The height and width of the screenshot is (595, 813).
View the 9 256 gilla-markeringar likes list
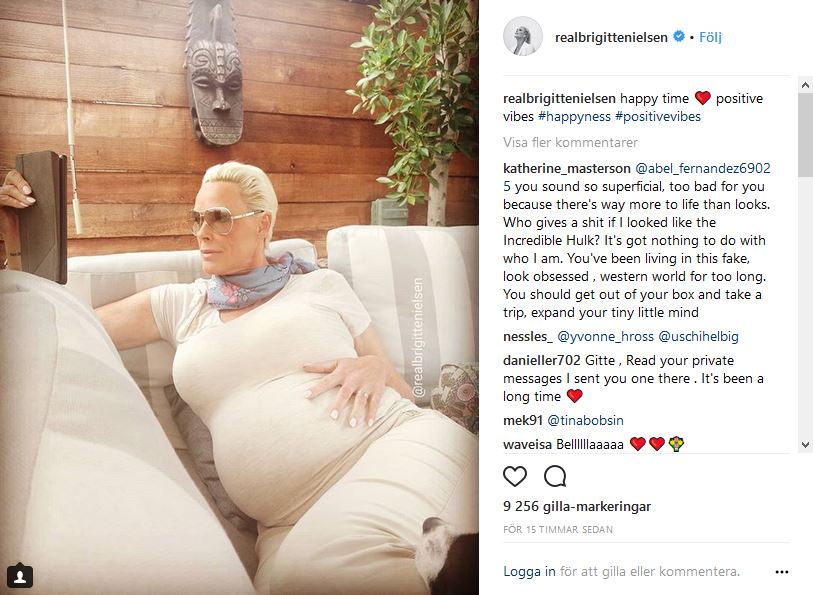tap(577, 506)
